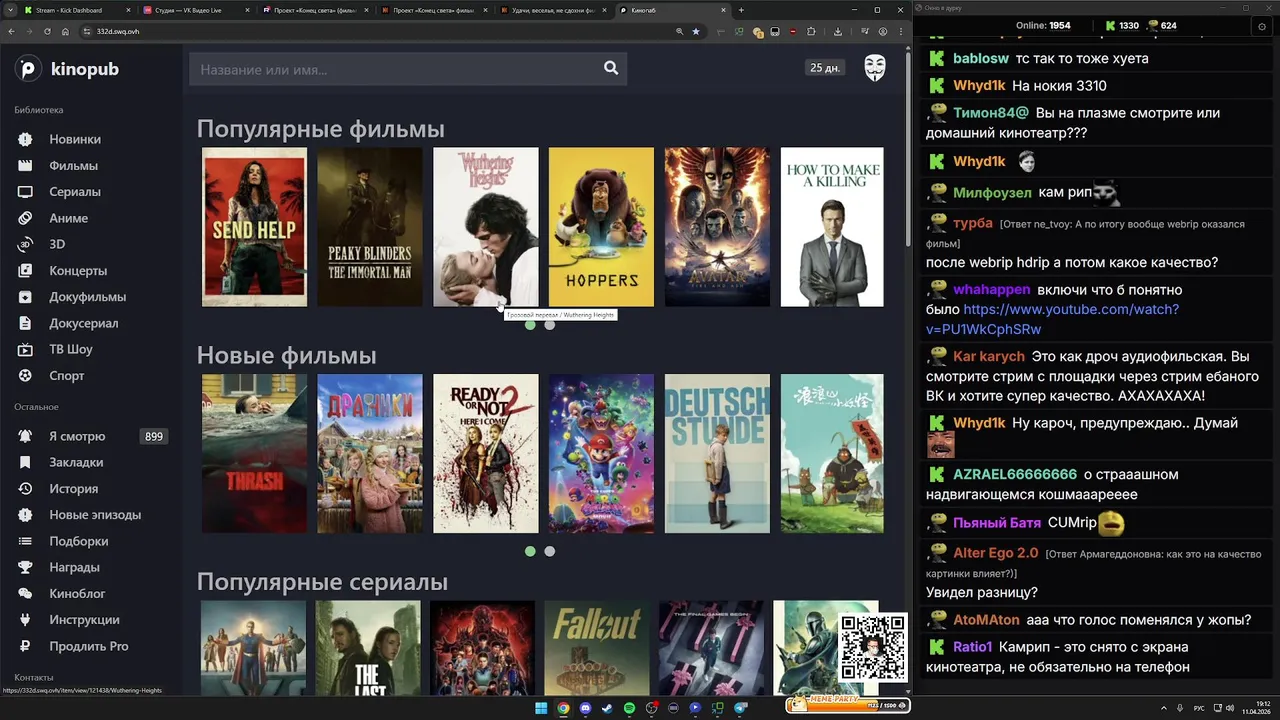
Task: Select first page dot of Новые фильмы
Action: [530, 551]
